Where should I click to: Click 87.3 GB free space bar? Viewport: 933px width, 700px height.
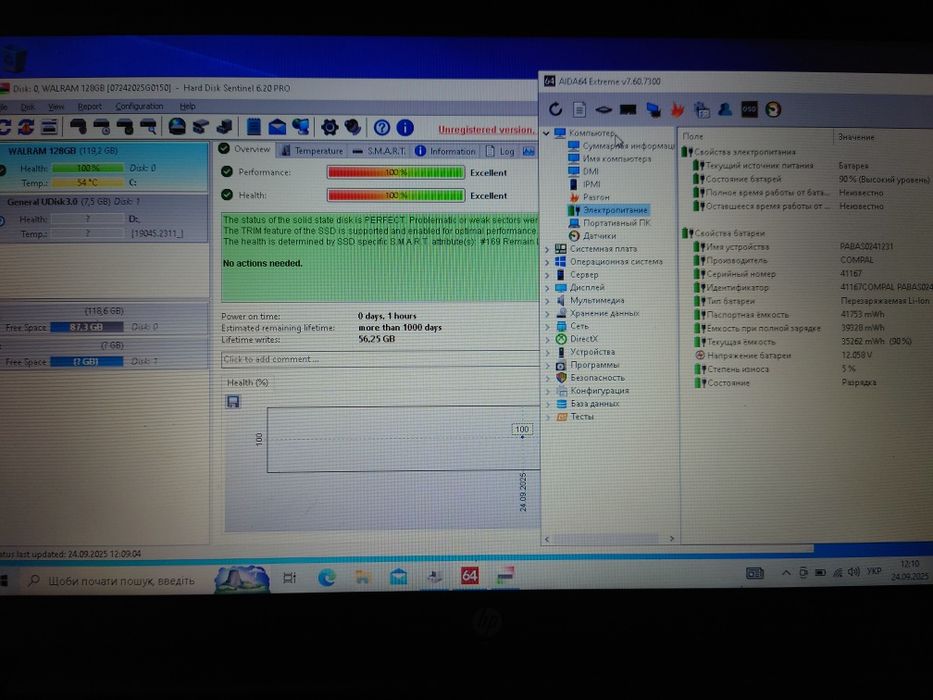(87, 327)
